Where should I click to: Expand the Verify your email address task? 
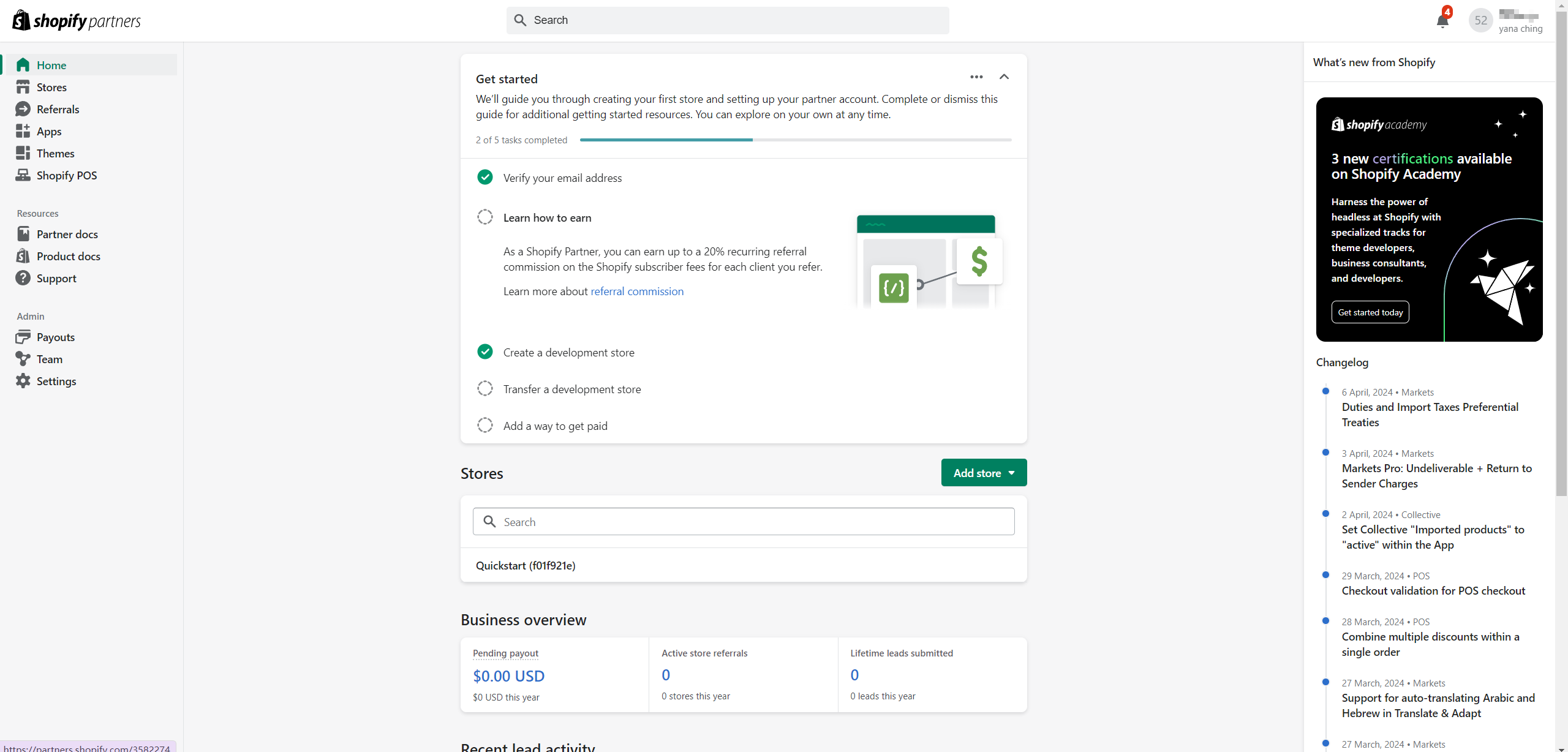(x=562, y=178)
